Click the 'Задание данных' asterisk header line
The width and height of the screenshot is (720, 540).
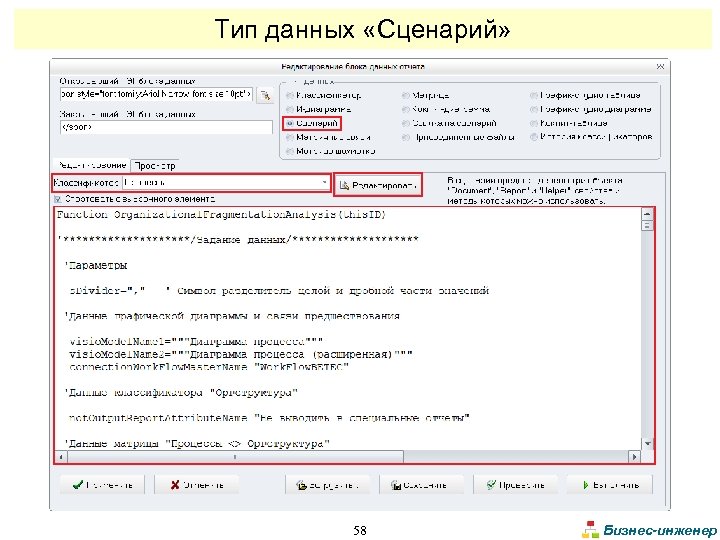coord(238,240)
